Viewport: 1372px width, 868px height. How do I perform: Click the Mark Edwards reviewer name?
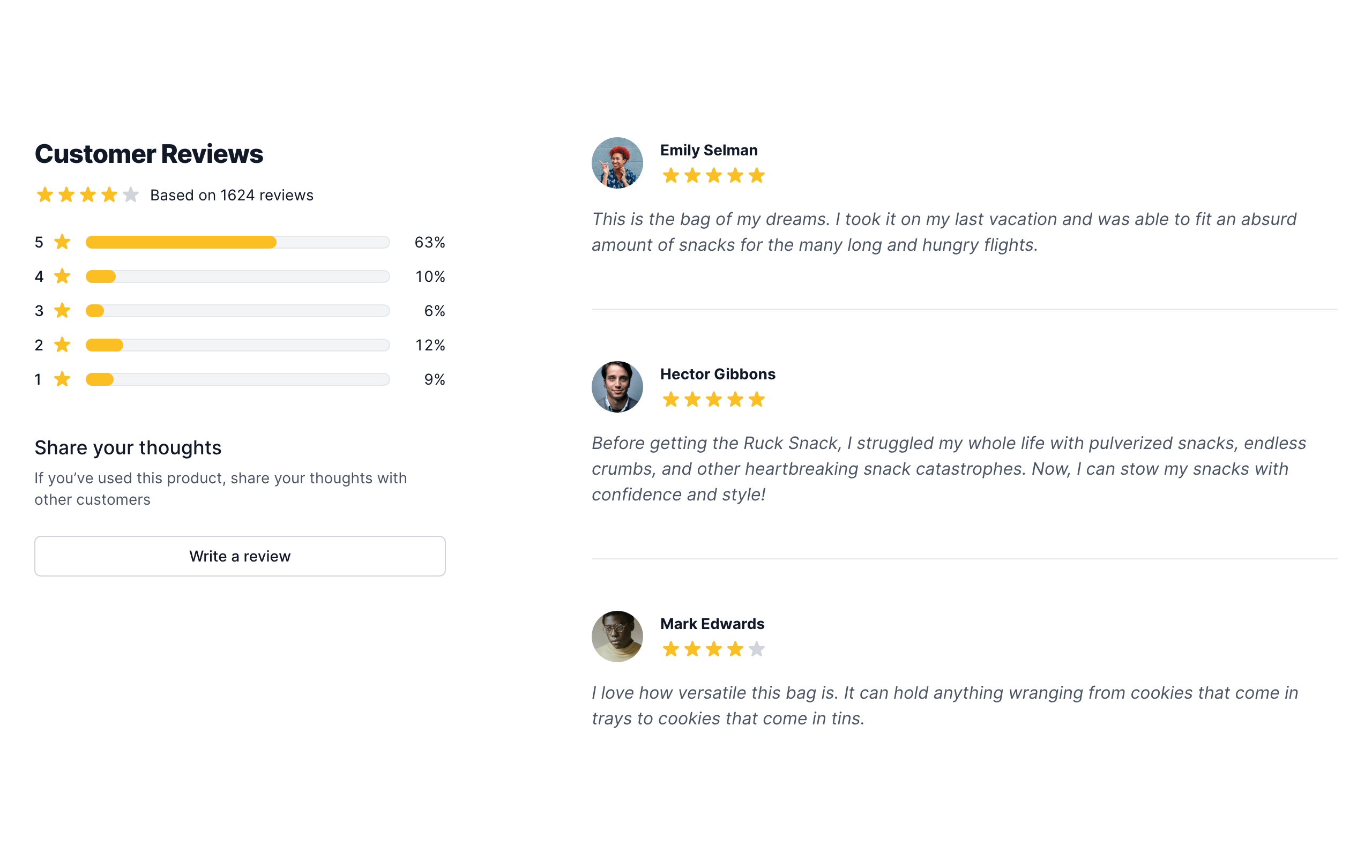[x=712, y=624]
